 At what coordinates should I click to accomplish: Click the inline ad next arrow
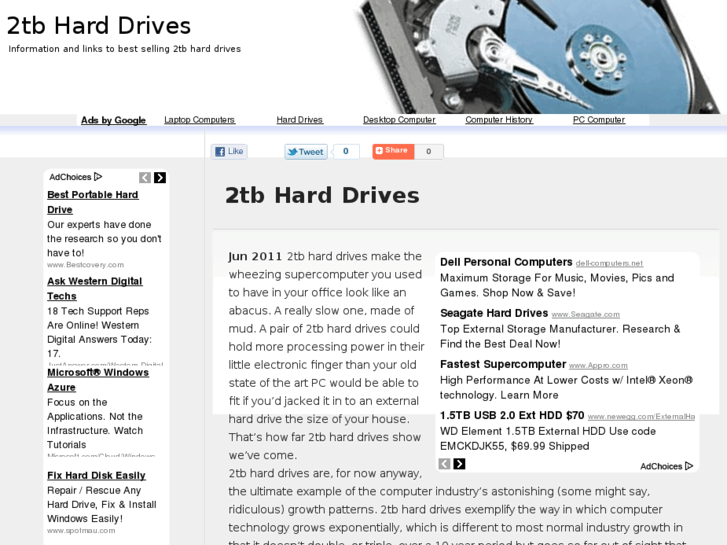coord(459,464)
